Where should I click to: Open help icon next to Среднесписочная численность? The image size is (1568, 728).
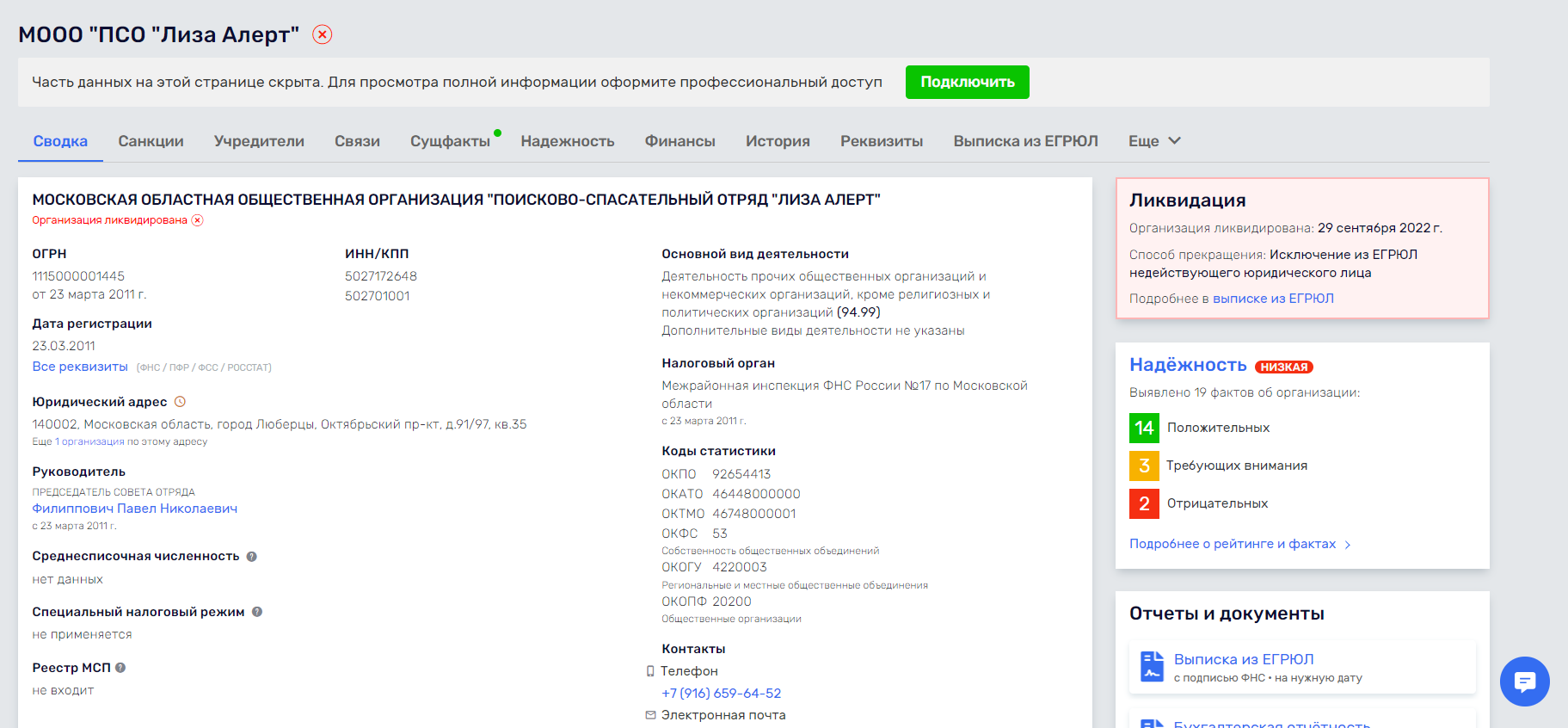252,557
